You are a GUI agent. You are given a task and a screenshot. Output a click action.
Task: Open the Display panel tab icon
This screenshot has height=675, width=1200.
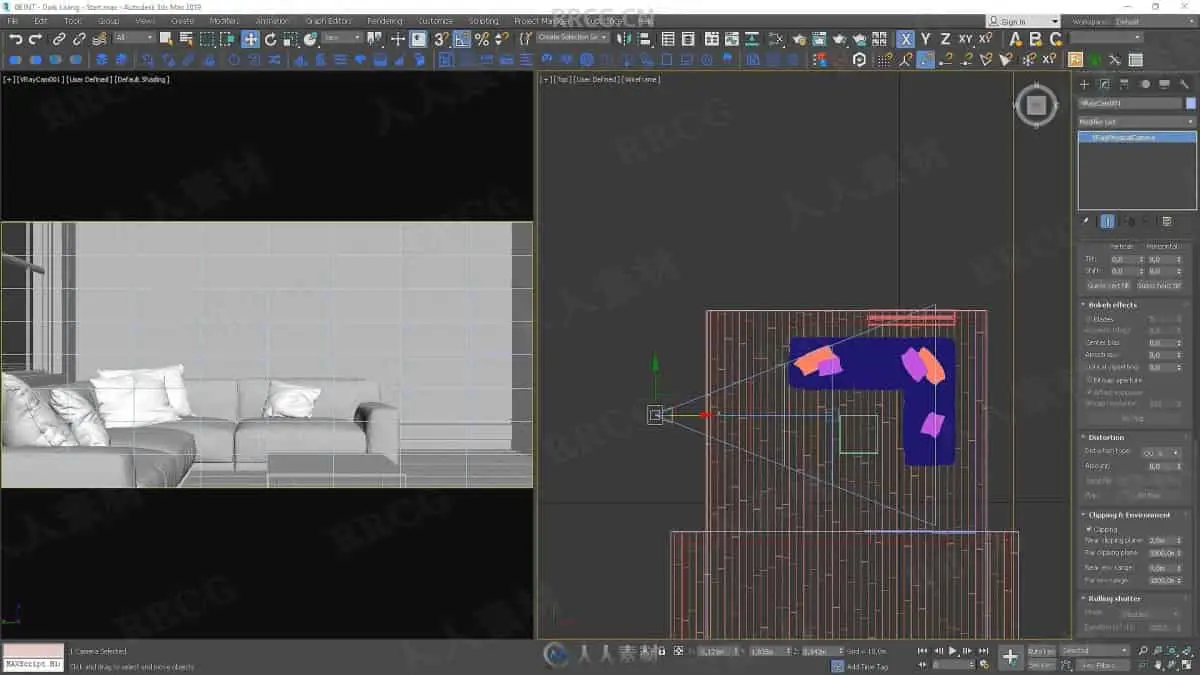[1164, 84]
